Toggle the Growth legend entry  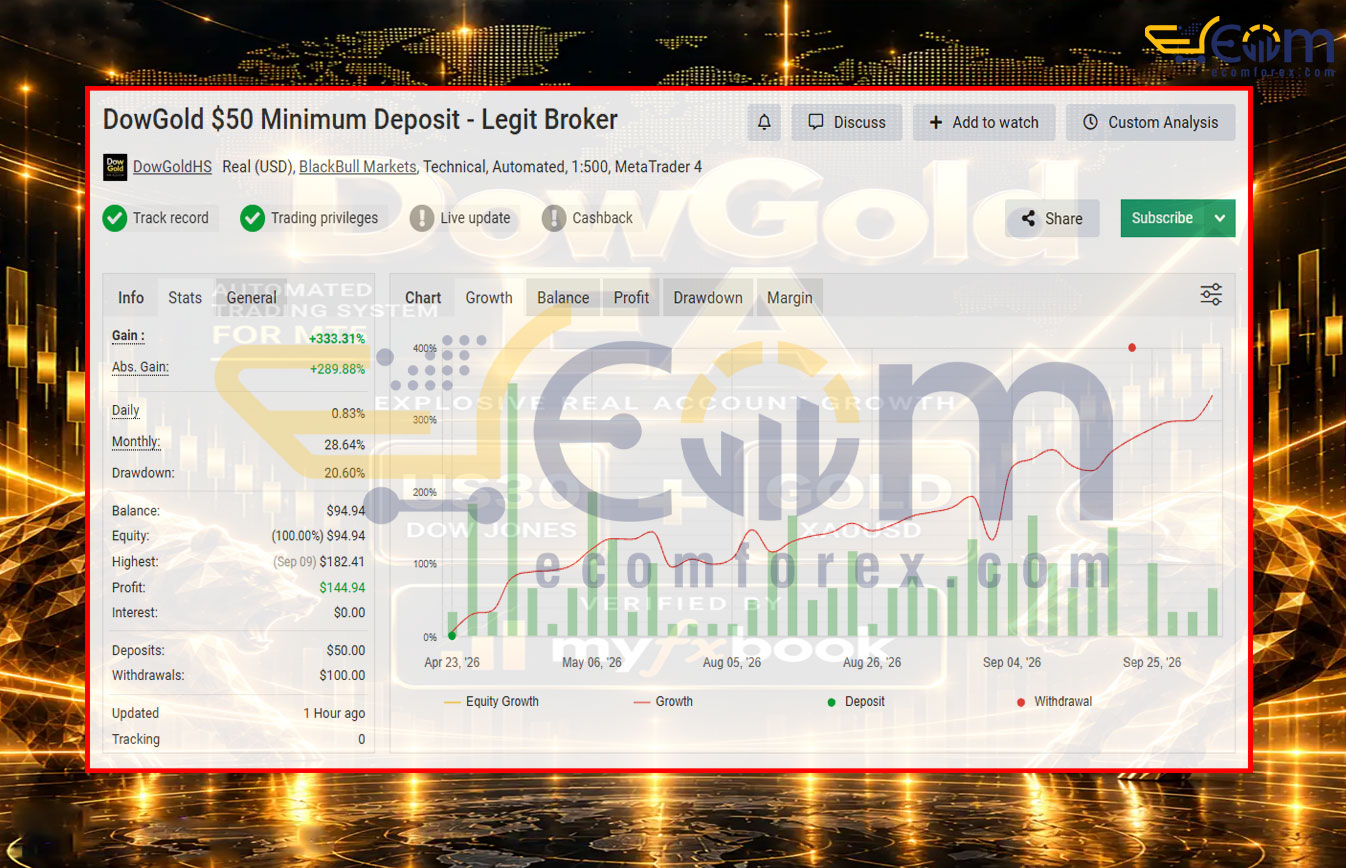click(663, 702)
